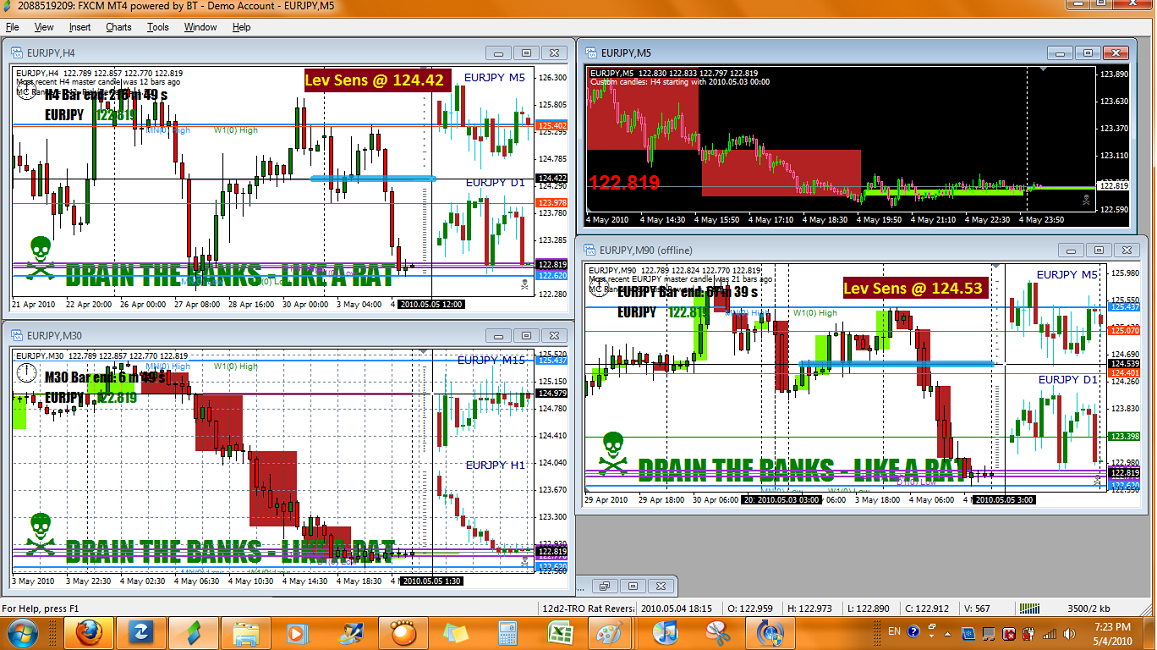Click the blue horizontal line in H4 chart
1157x650 pixels.
click(x=373, y=179)
